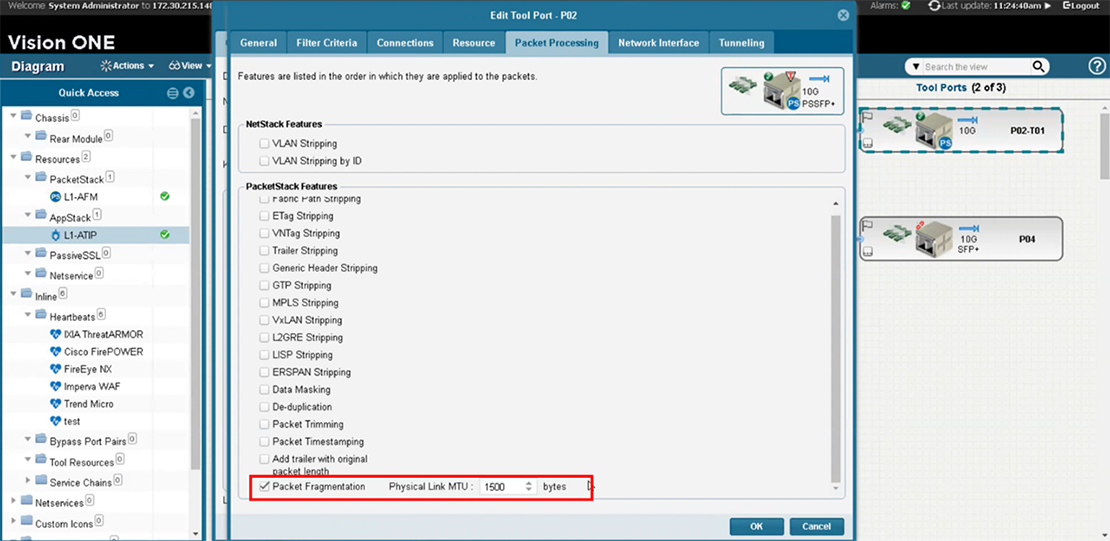1110x541 pixels.
Task: Enable the VLAN Stripping checkbox
Action: (x=264, y=143)
